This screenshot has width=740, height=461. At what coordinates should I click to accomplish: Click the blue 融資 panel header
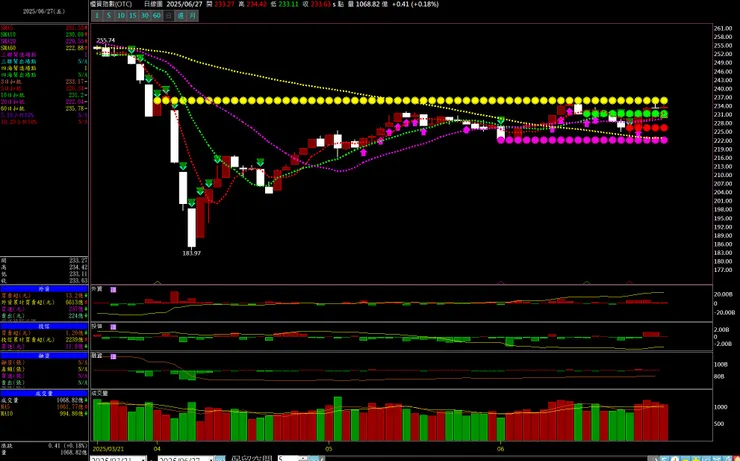(44, 356)
